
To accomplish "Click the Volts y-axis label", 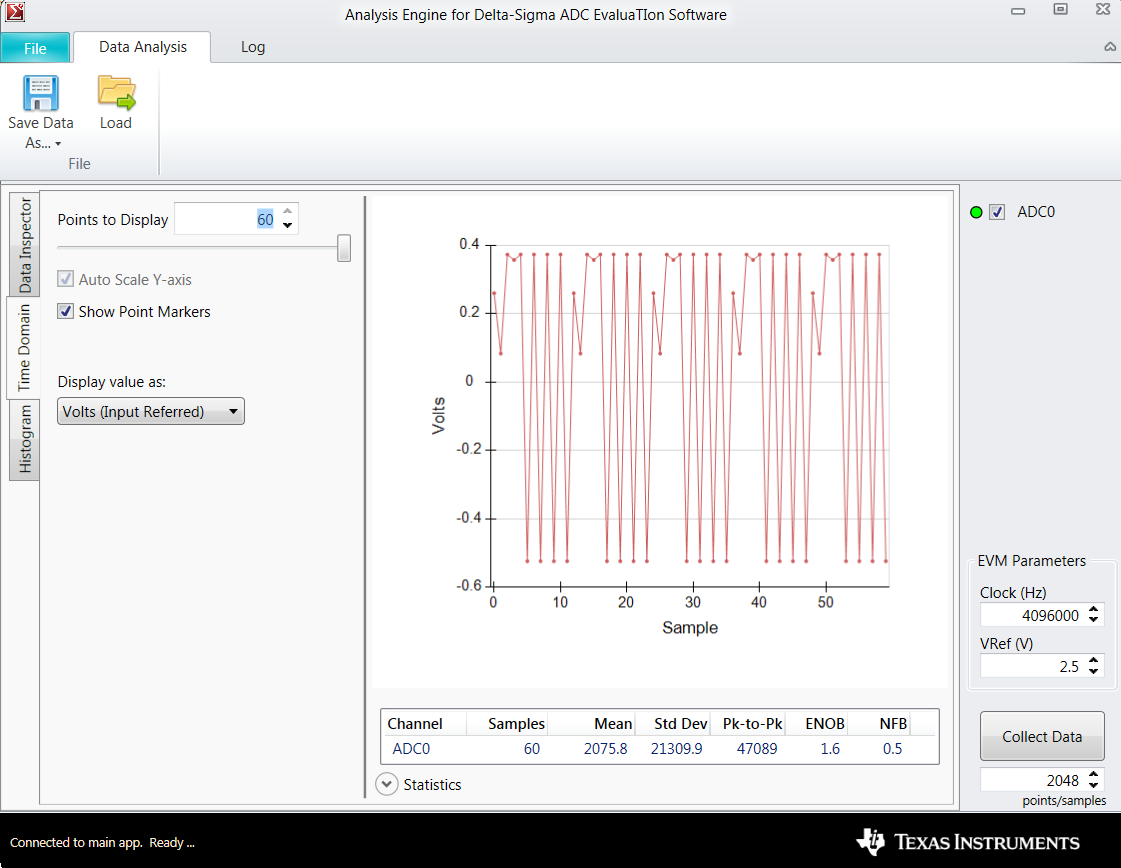I will (438, 415).
